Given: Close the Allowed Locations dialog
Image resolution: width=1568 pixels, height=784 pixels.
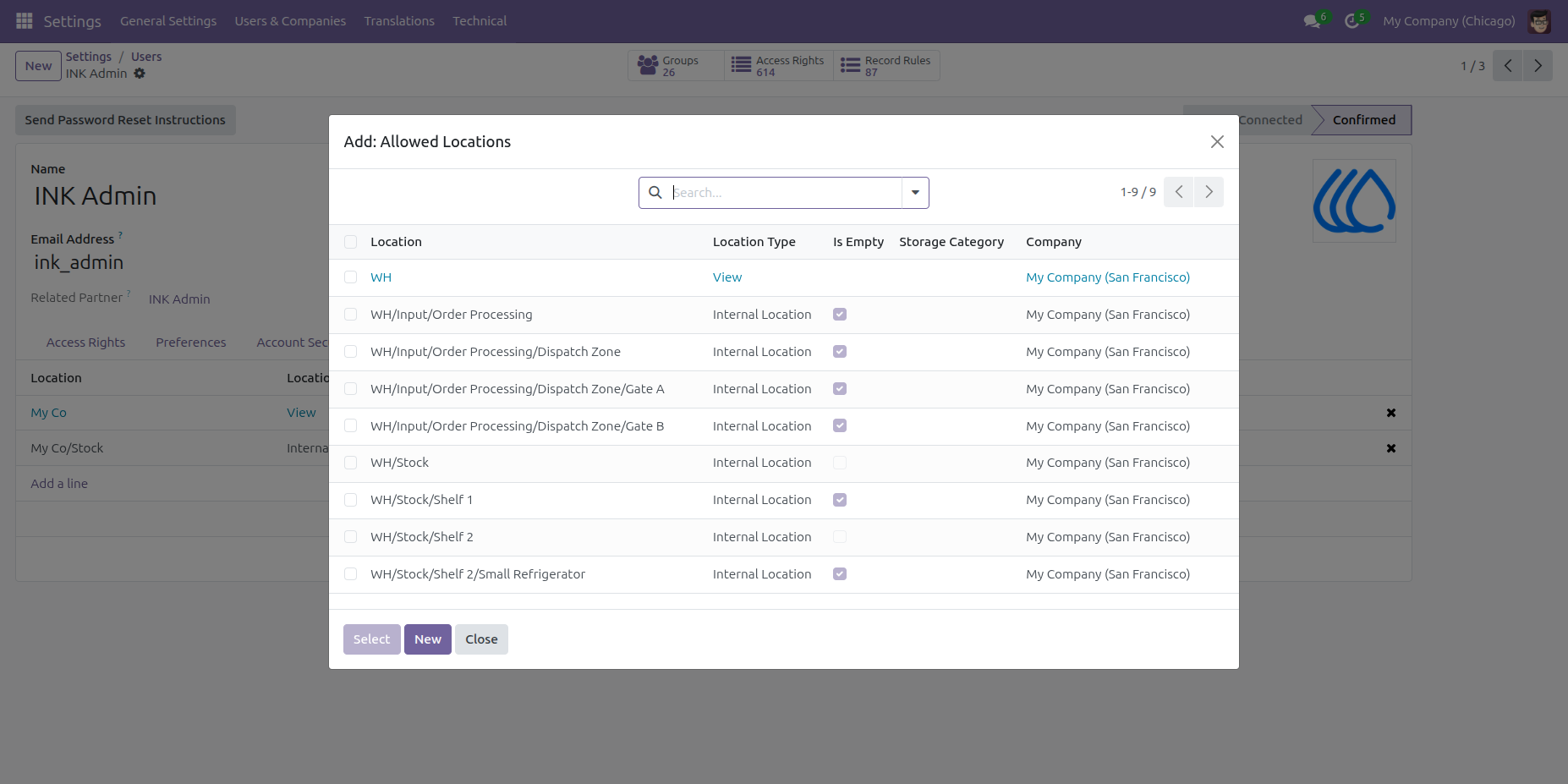Looking at the screenshot, I should (x=1217, y=142).
